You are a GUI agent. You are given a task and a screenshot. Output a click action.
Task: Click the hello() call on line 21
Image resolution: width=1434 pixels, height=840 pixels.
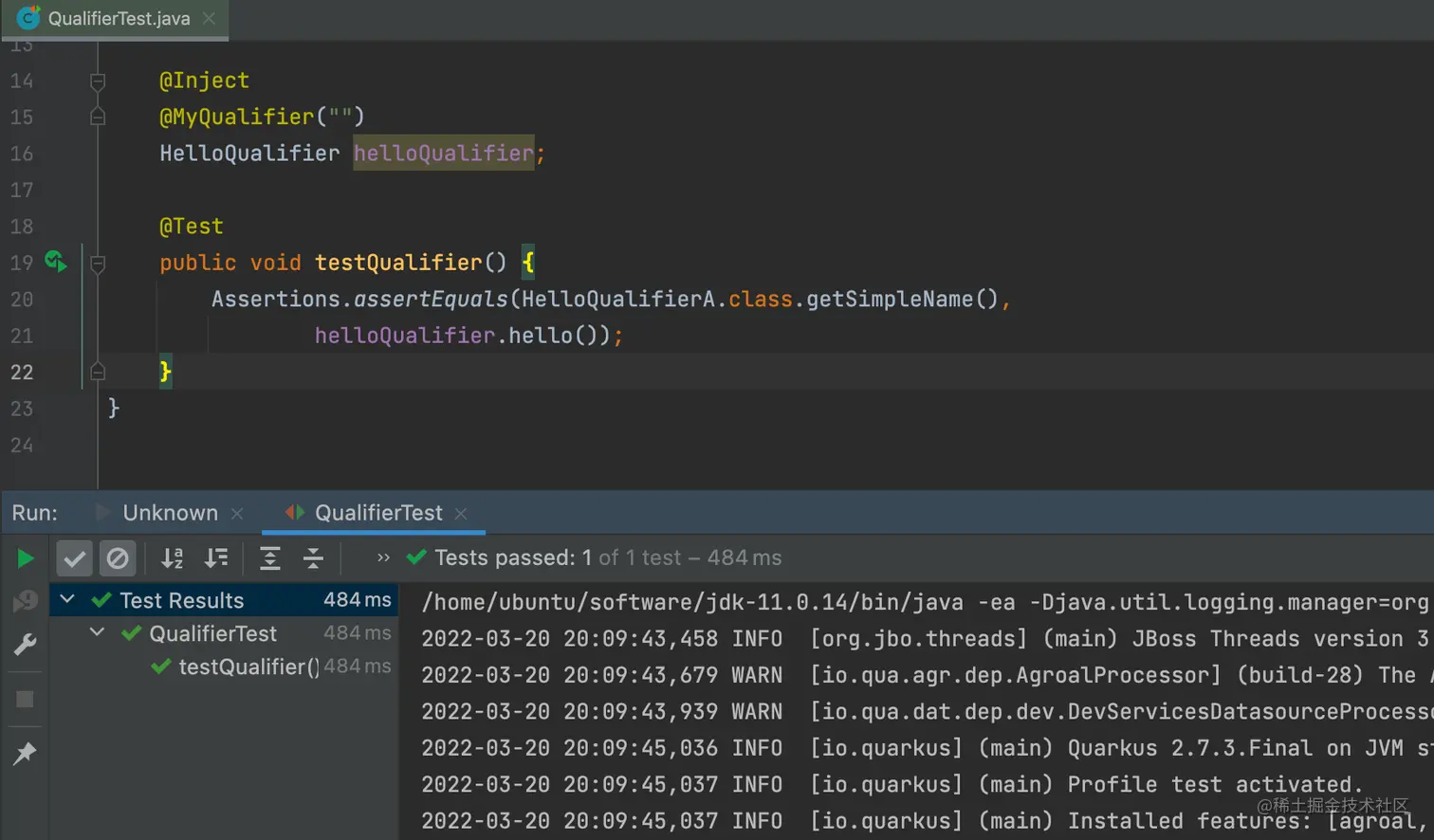[x=553, y=336]
